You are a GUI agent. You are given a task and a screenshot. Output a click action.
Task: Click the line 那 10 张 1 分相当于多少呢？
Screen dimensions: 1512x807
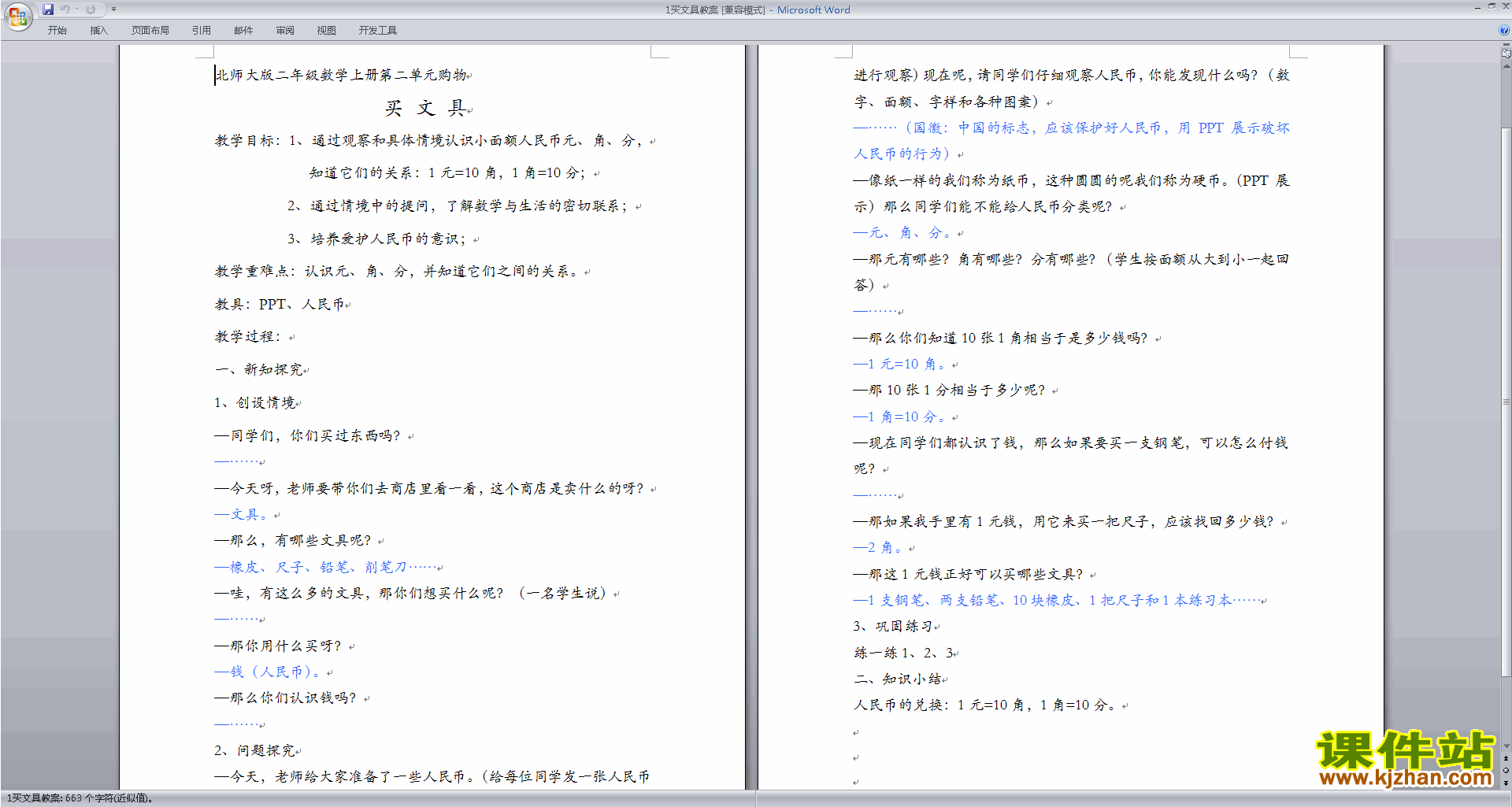click(x=951, y=390)
